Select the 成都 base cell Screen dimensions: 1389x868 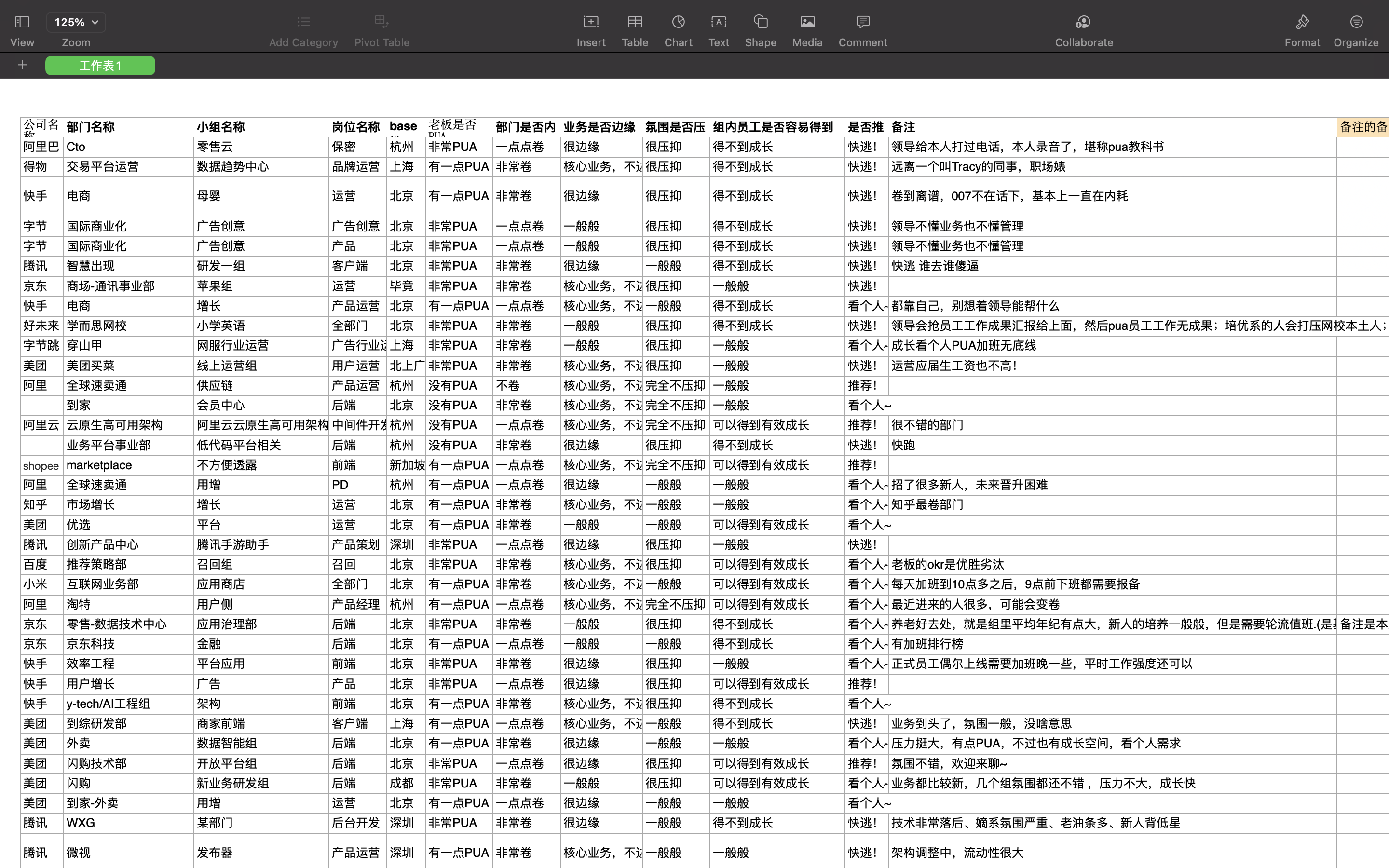coord(406,784)
